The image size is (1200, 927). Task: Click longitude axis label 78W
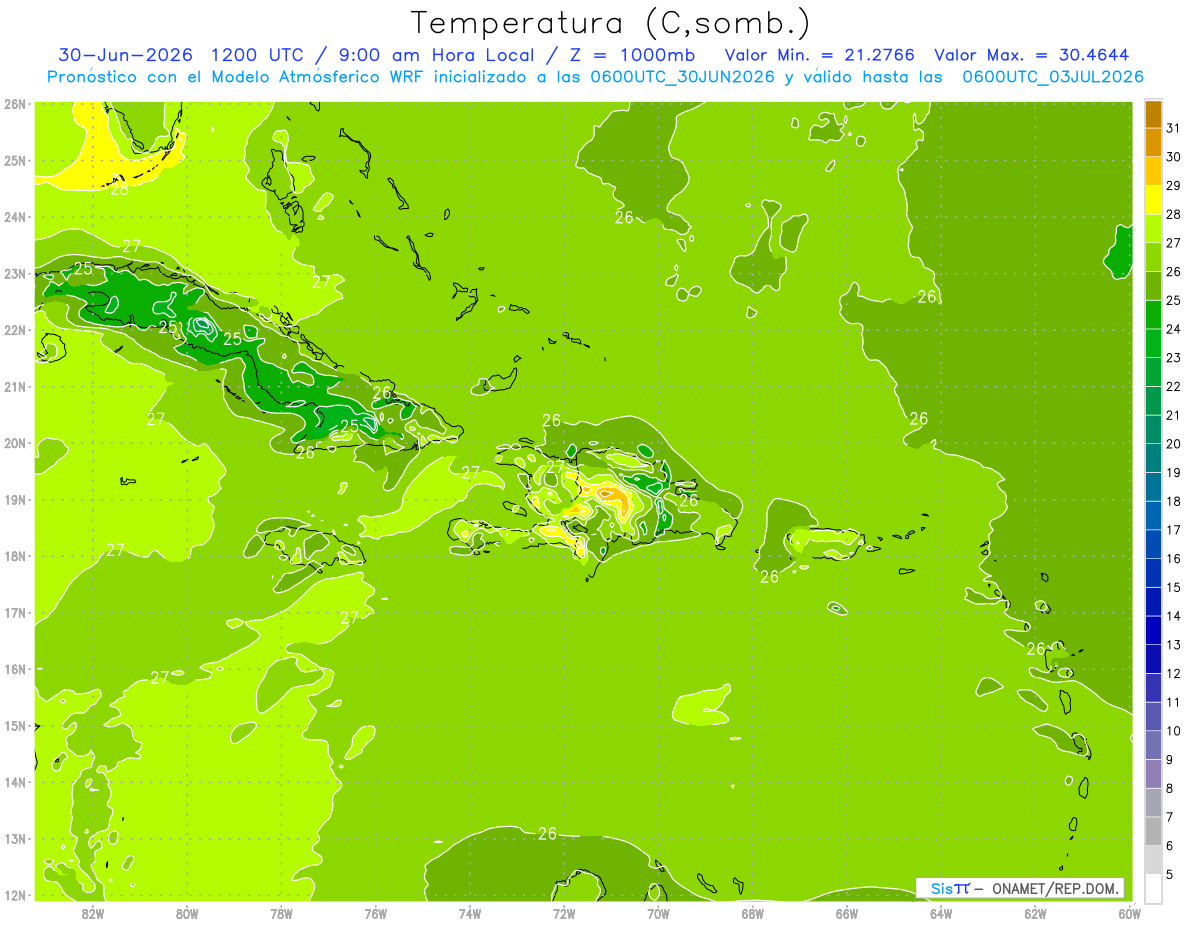tap(281, 913)
